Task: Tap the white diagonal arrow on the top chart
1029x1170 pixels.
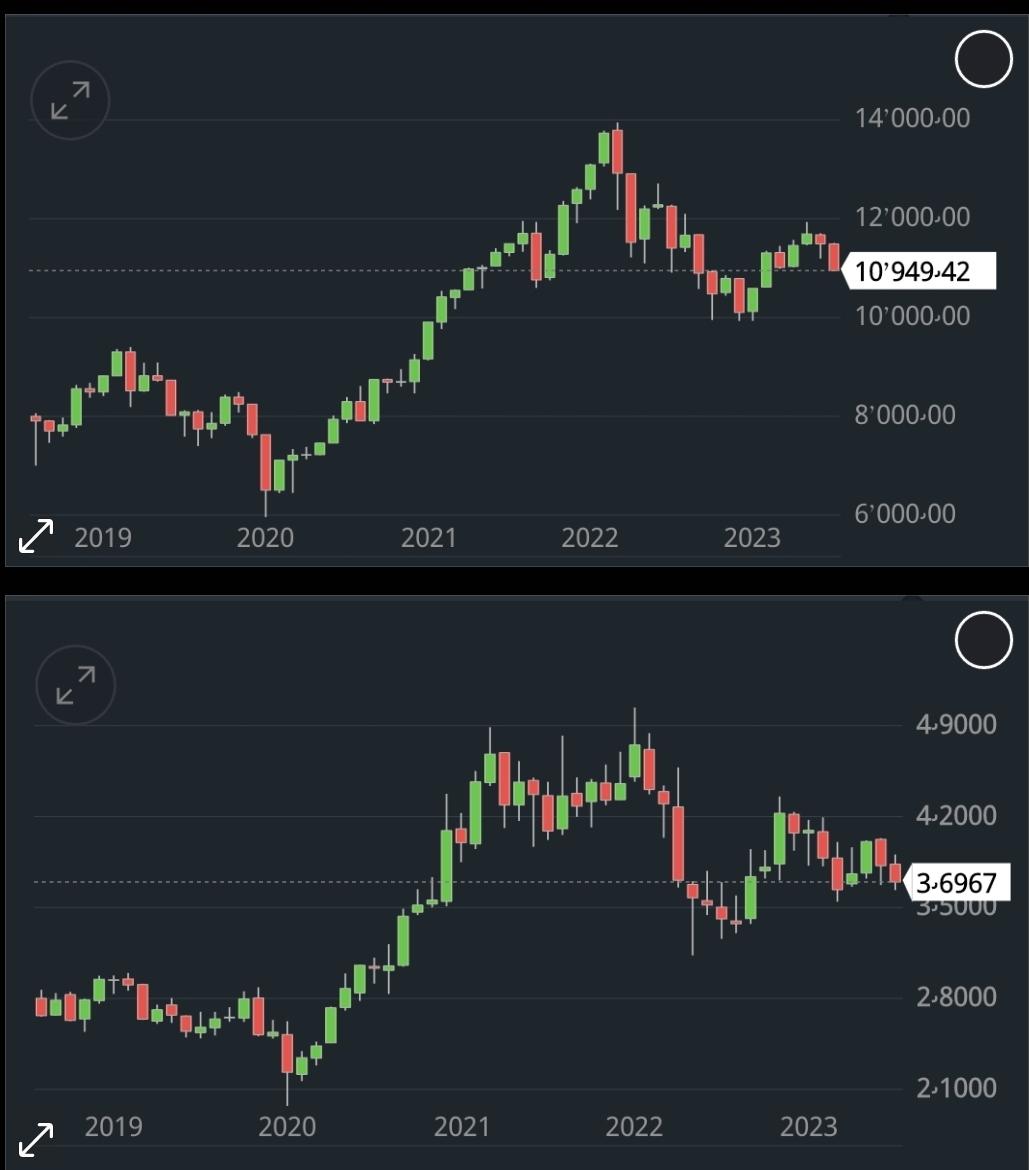Action: click(36, 536)
